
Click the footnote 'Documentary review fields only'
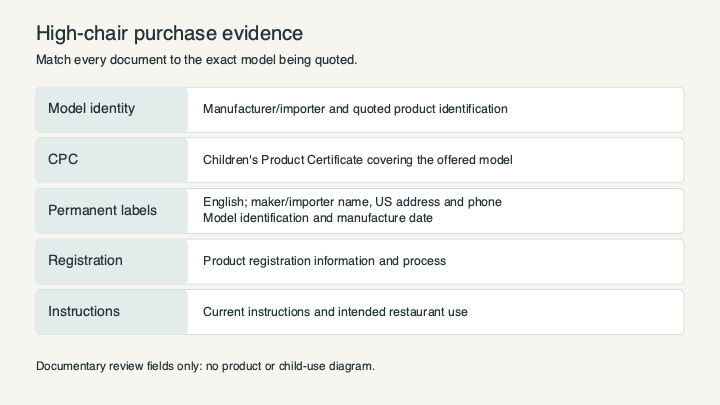click(118, 366)
